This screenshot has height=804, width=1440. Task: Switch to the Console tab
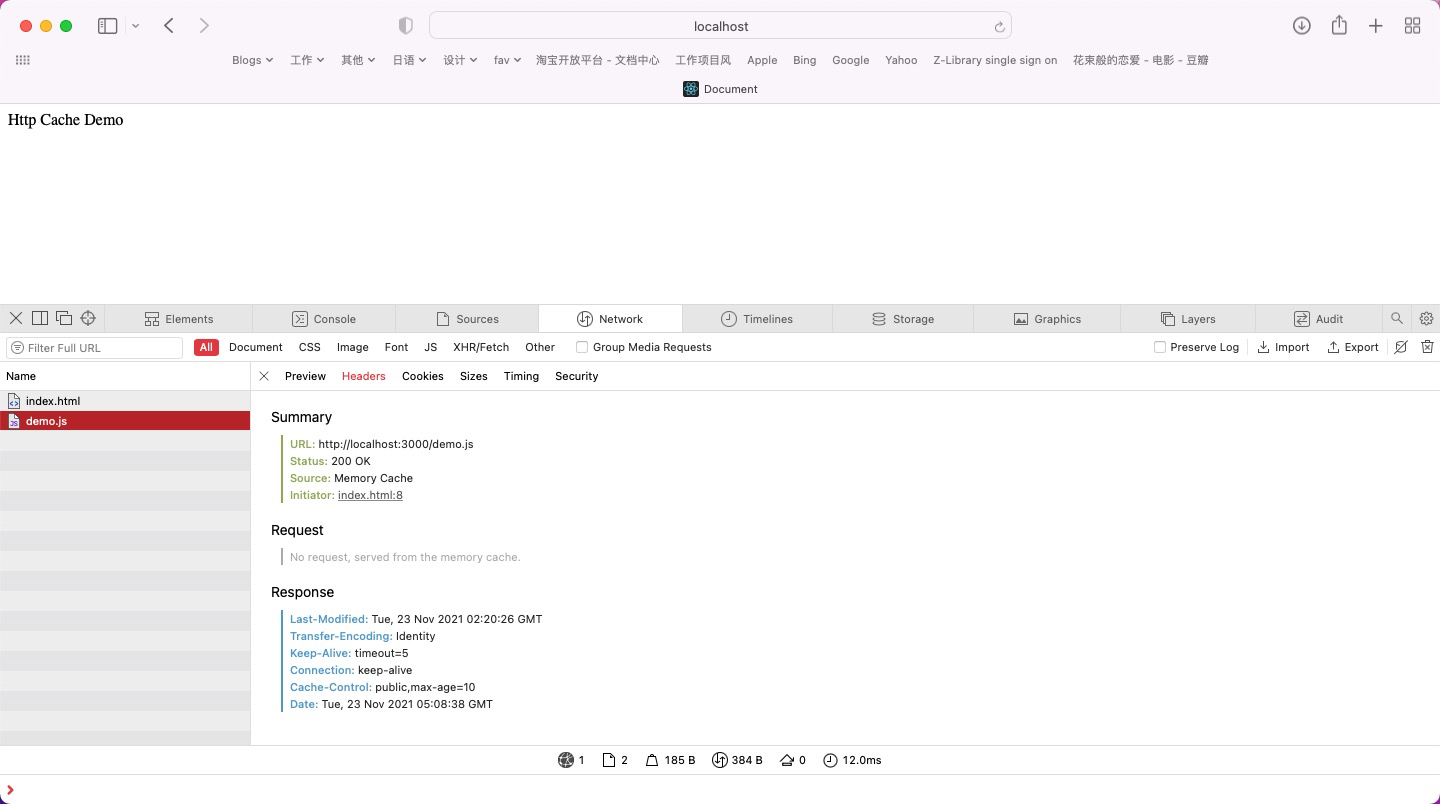point(324,319)
